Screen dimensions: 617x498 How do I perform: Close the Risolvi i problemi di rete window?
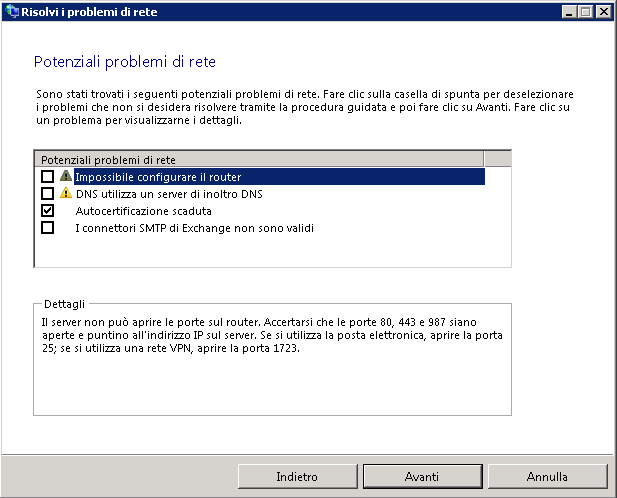coord(604,12)
